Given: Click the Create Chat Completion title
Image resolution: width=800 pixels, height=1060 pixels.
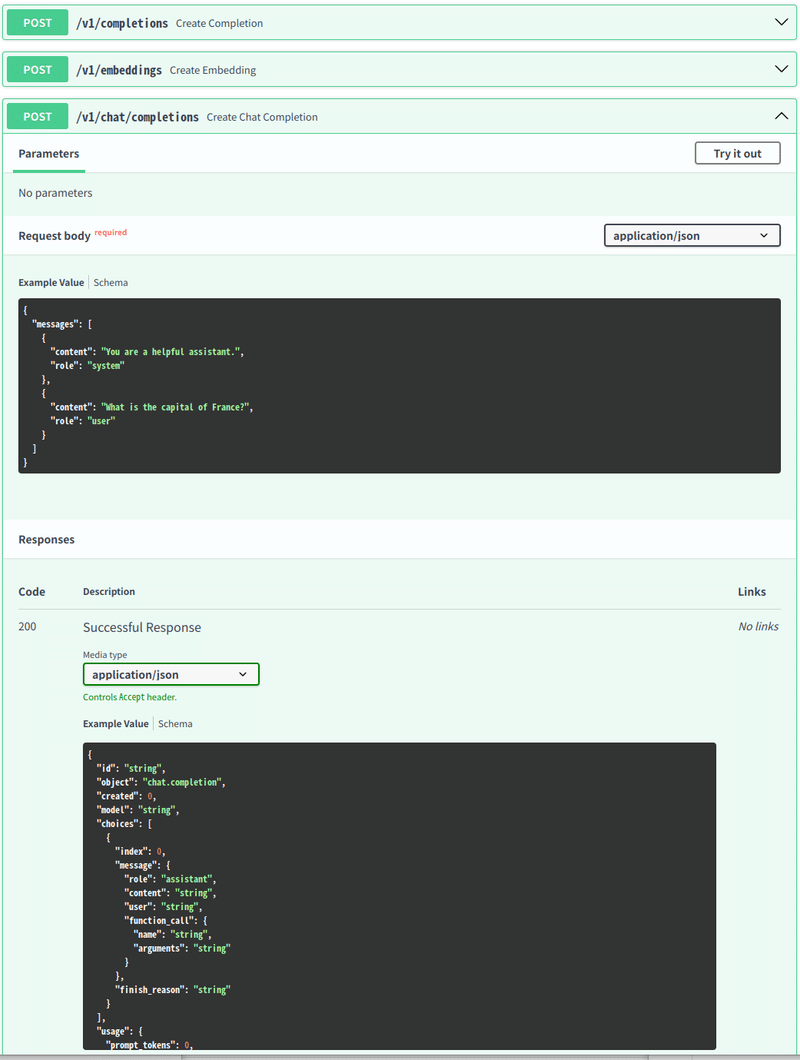Looking at the screenshot, I should tap(262, 116).
